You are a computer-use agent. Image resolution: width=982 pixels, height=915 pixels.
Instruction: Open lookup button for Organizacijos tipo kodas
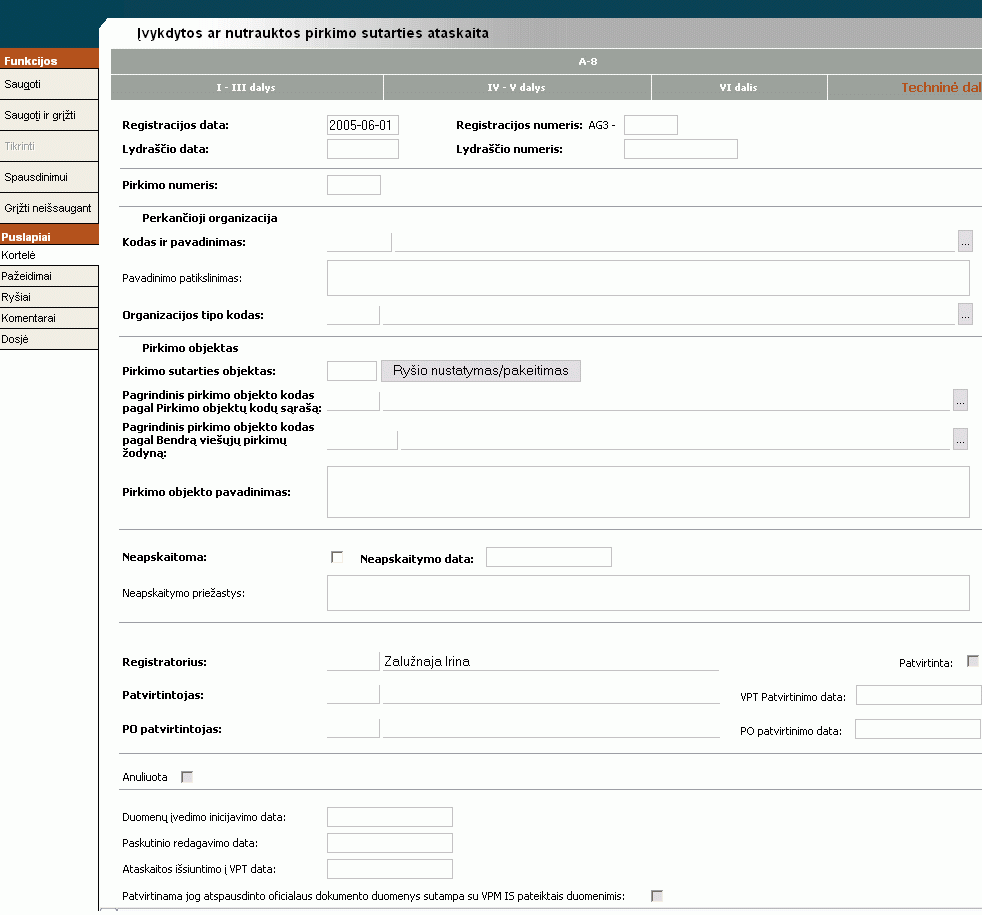point(965,314)
